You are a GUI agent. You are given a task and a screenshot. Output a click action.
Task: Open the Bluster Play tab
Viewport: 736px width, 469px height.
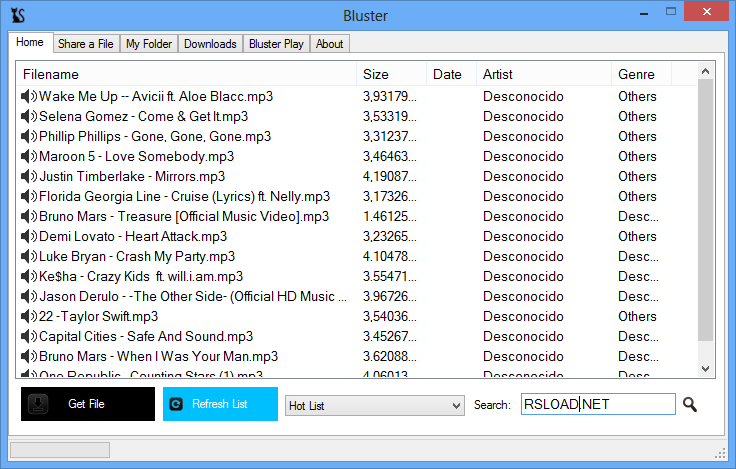[276, 44]
